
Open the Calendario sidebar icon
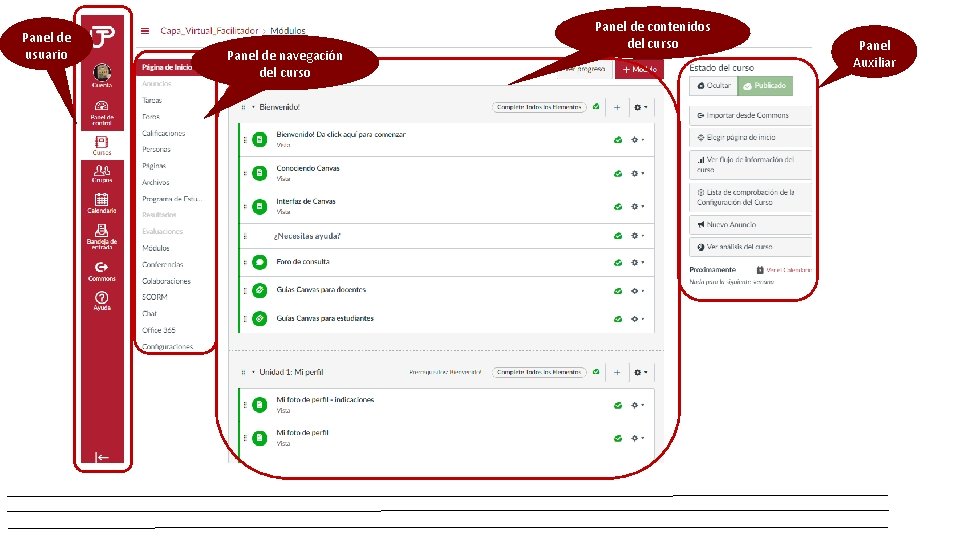point(102,199)
